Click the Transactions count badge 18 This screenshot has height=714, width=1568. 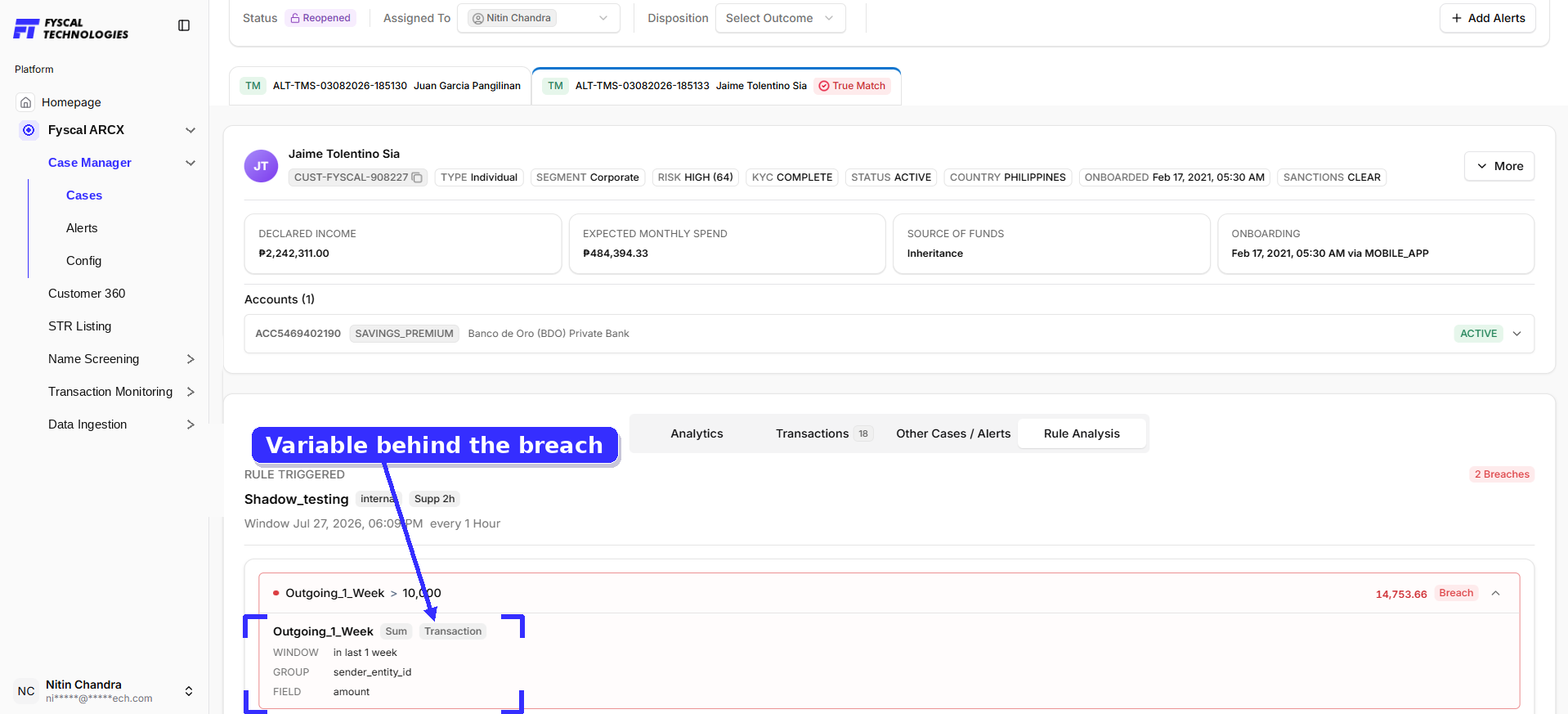click(863, 433)
